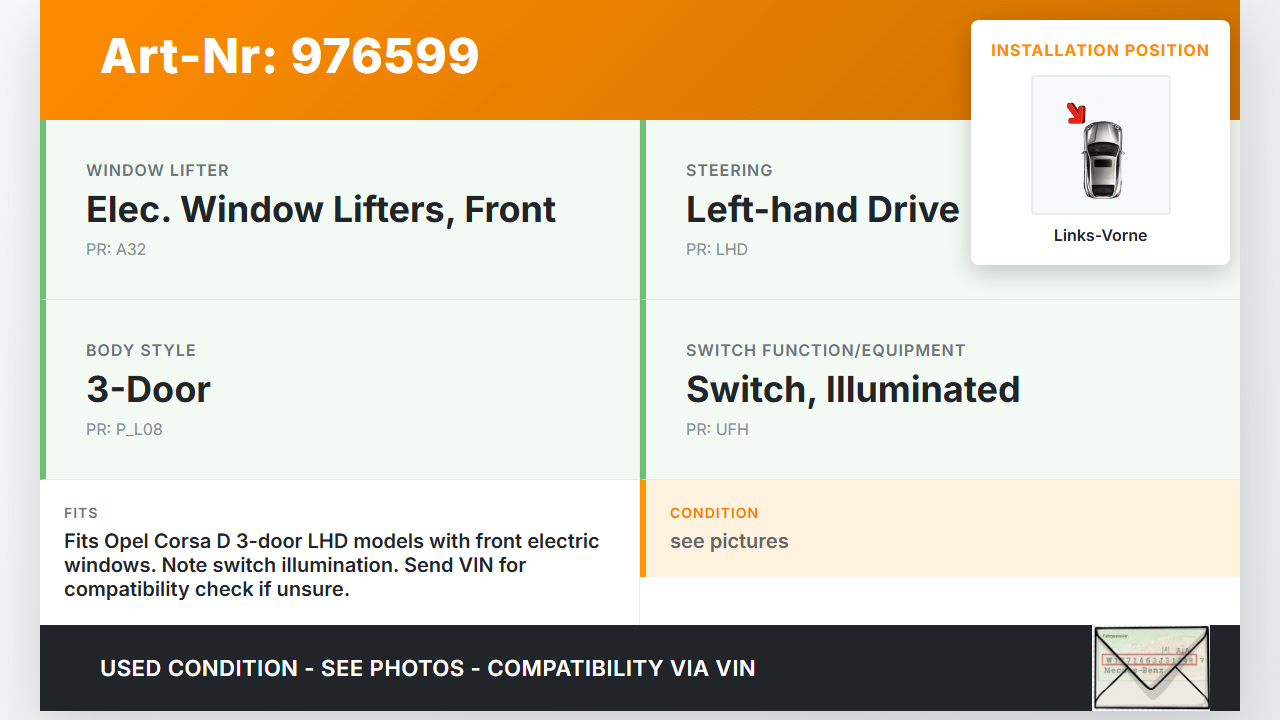Click the Switch Function/Equipment label

(x=825, y=350)
